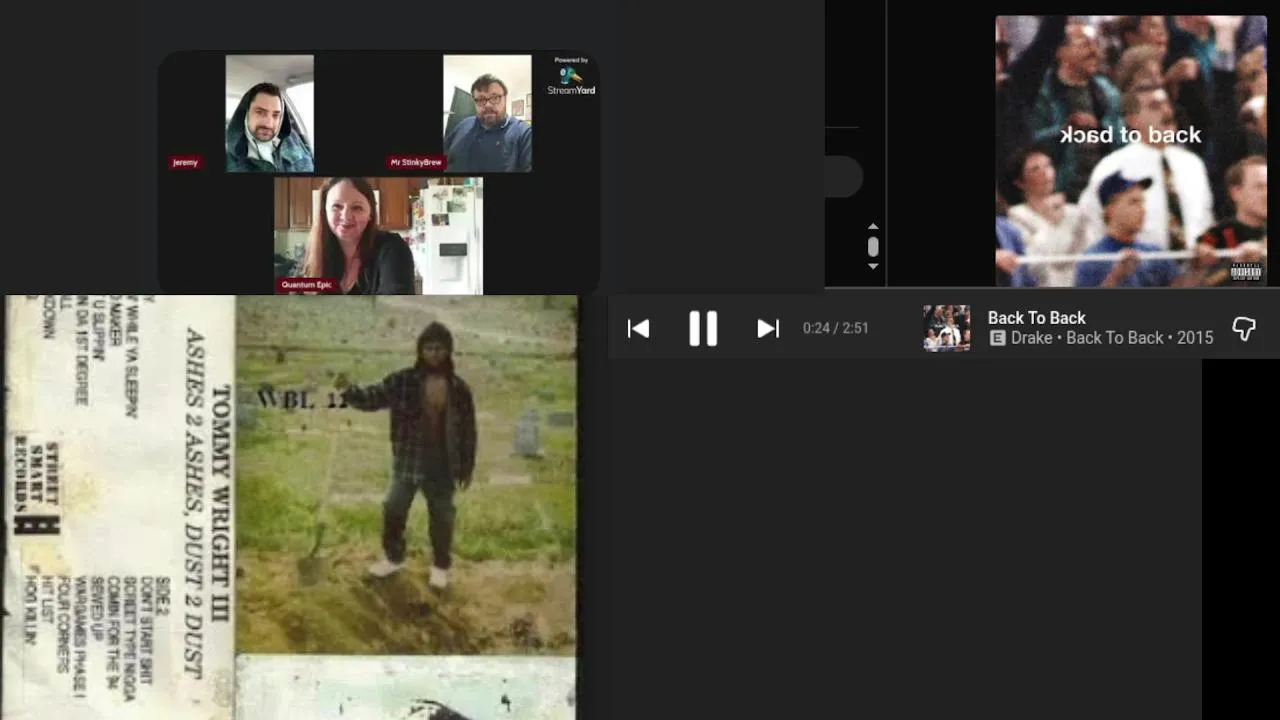Click the scrollbar up arrow
Viewport: 1280px width, 720px height.
873,227
